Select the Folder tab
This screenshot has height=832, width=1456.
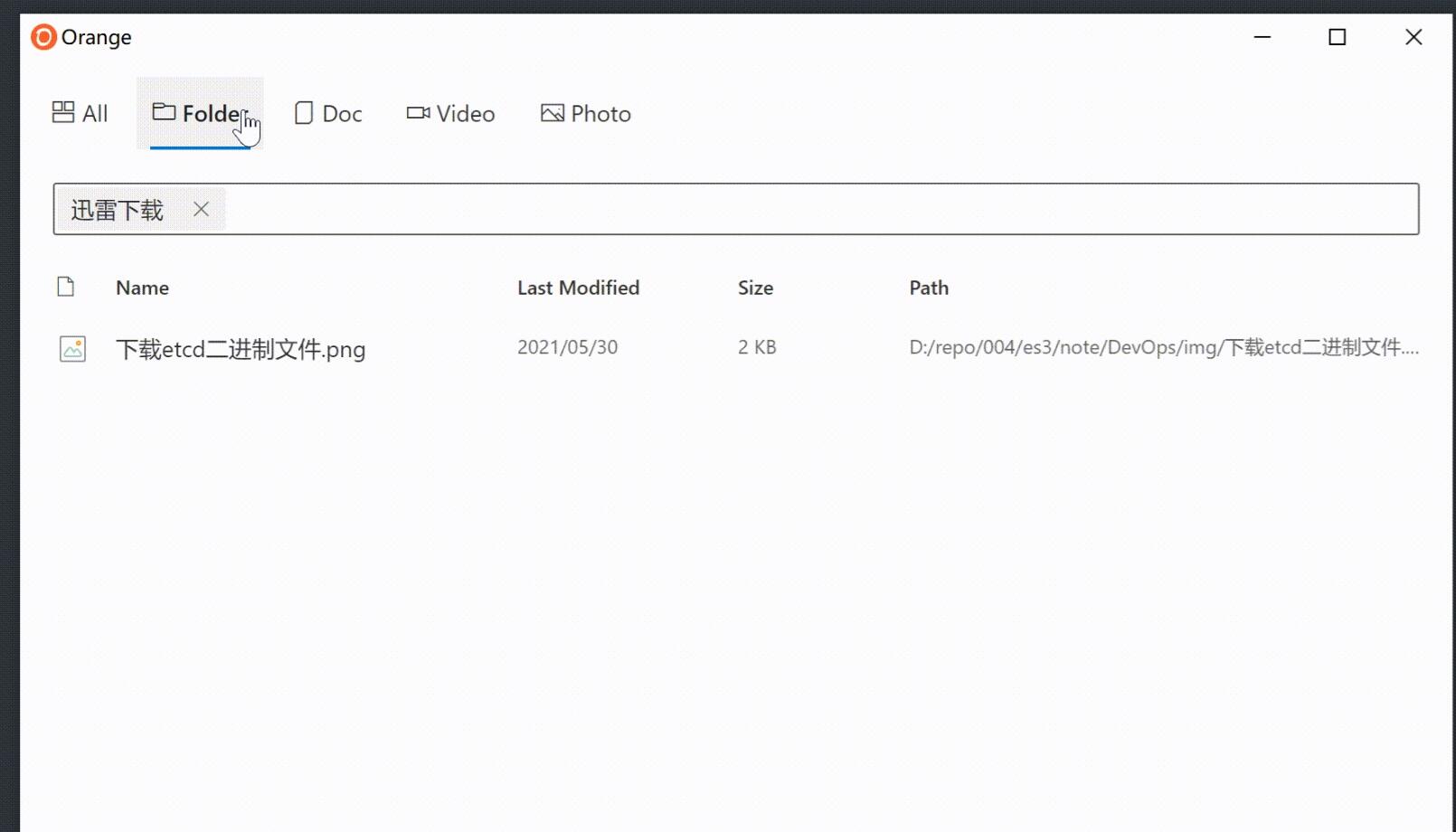point(200,113)
